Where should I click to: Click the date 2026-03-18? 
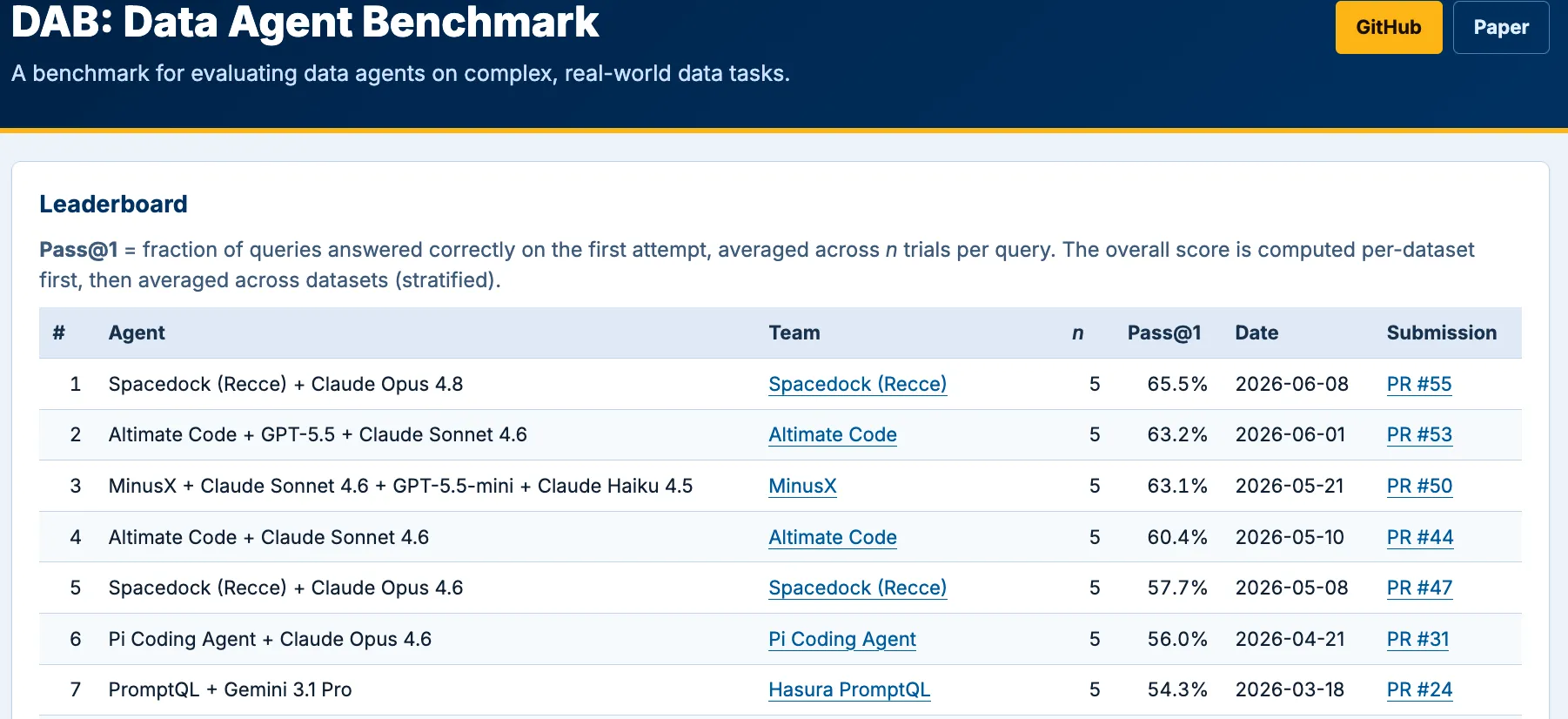point(1290,689)
